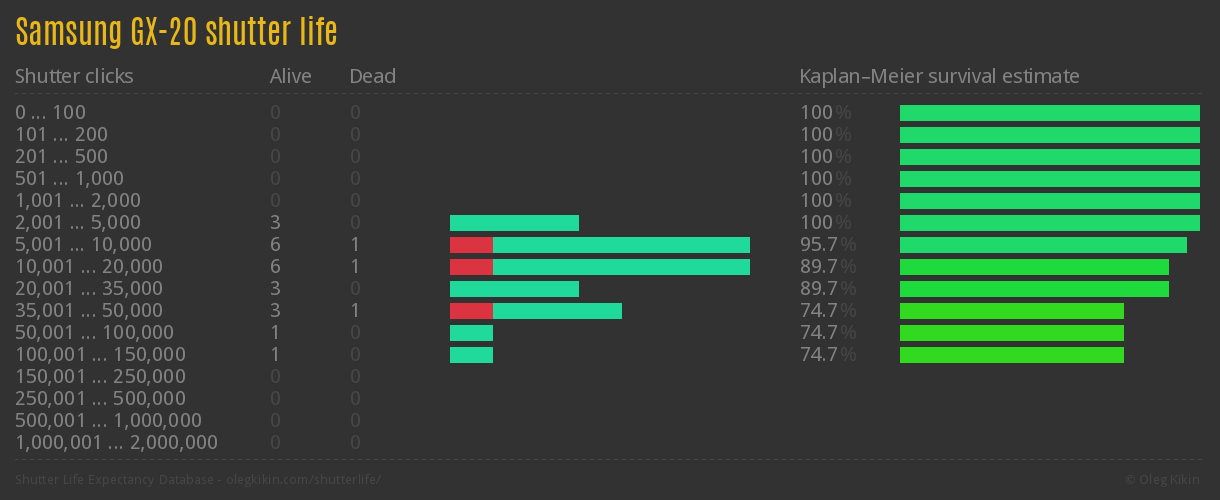Screen dimensions: 1220x500
Task: Click the Shutter clicks column header
Action: click(x=74, y=76)
